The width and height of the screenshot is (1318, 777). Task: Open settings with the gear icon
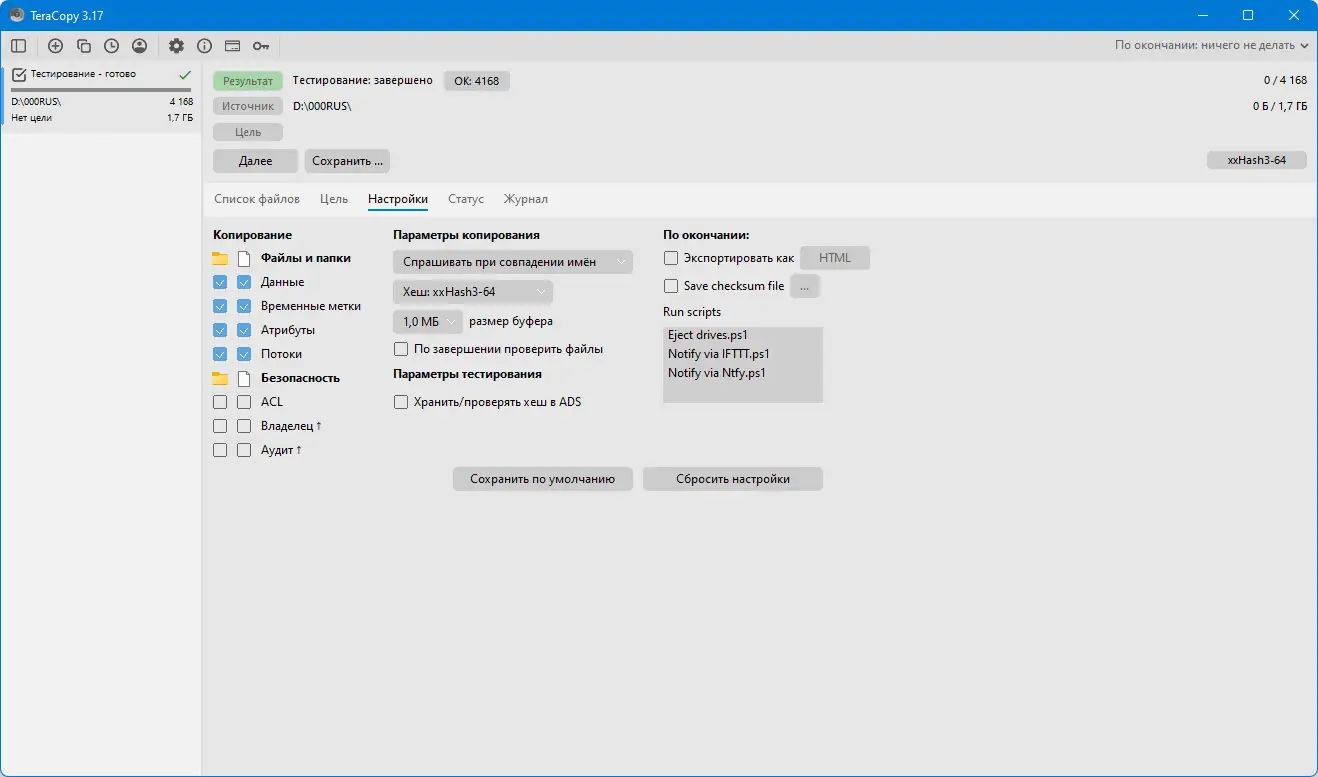(177, 45)
